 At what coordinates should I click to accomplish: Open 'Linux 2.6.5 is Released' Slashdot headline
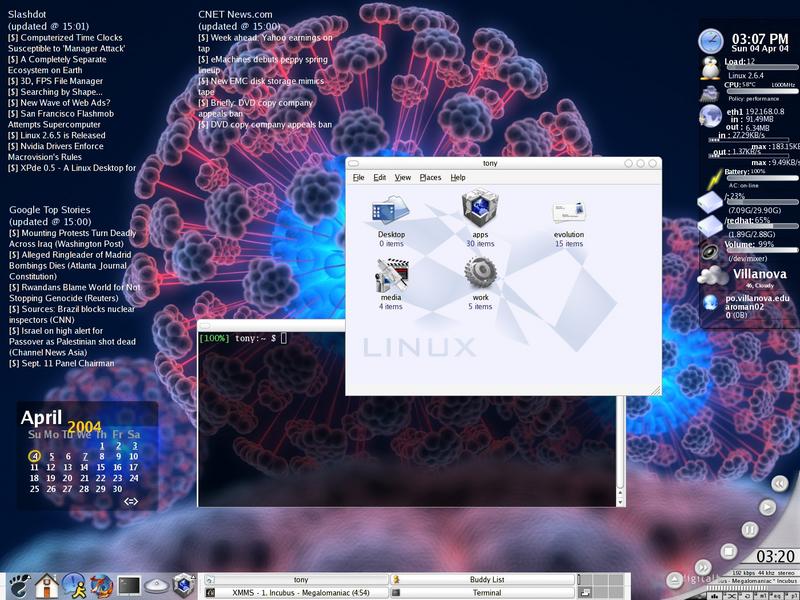pos(57,135)
